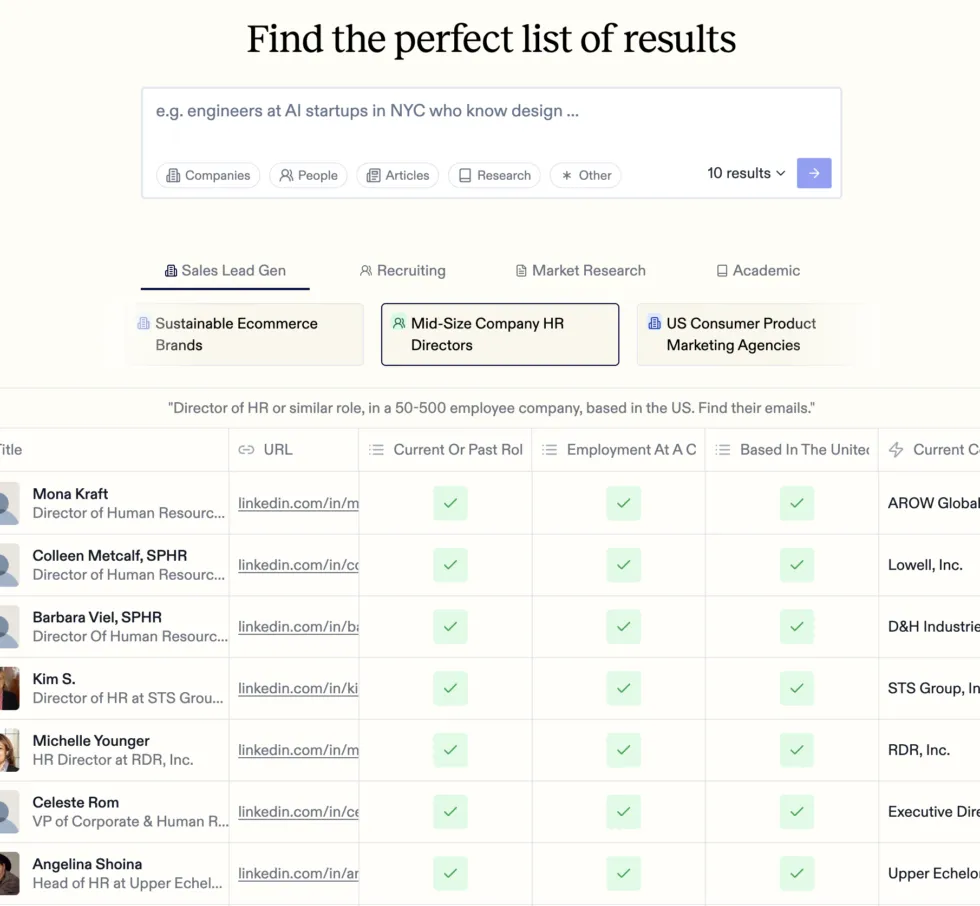Select the Mid-Size Company HR Directors preset
This screenshot has width=980, height=906.
[x=500, y=334]
